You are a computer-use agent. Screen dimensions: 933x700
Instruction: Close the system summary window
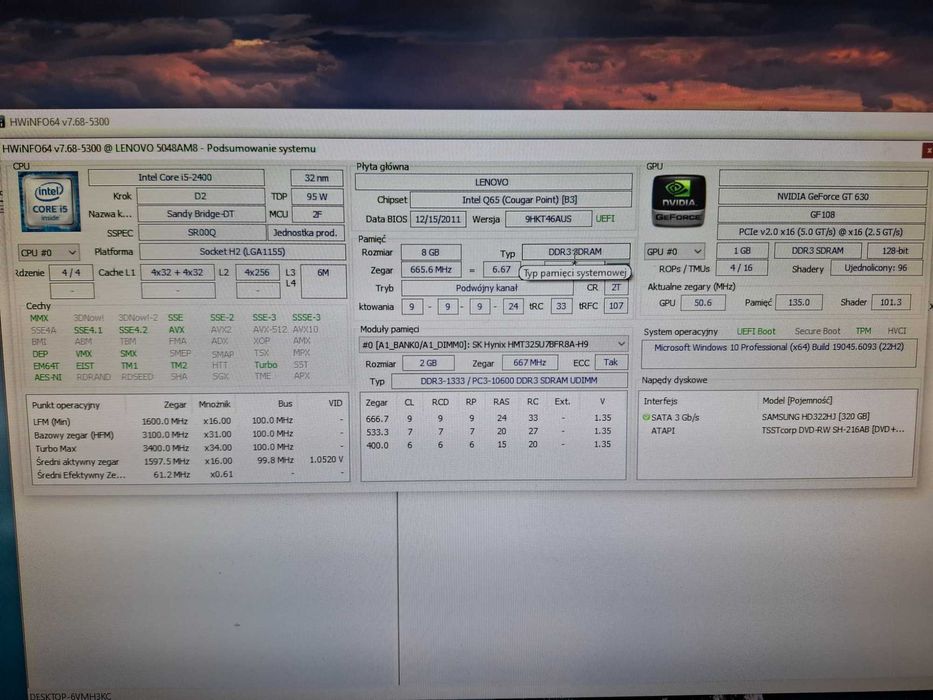point(927,151)
